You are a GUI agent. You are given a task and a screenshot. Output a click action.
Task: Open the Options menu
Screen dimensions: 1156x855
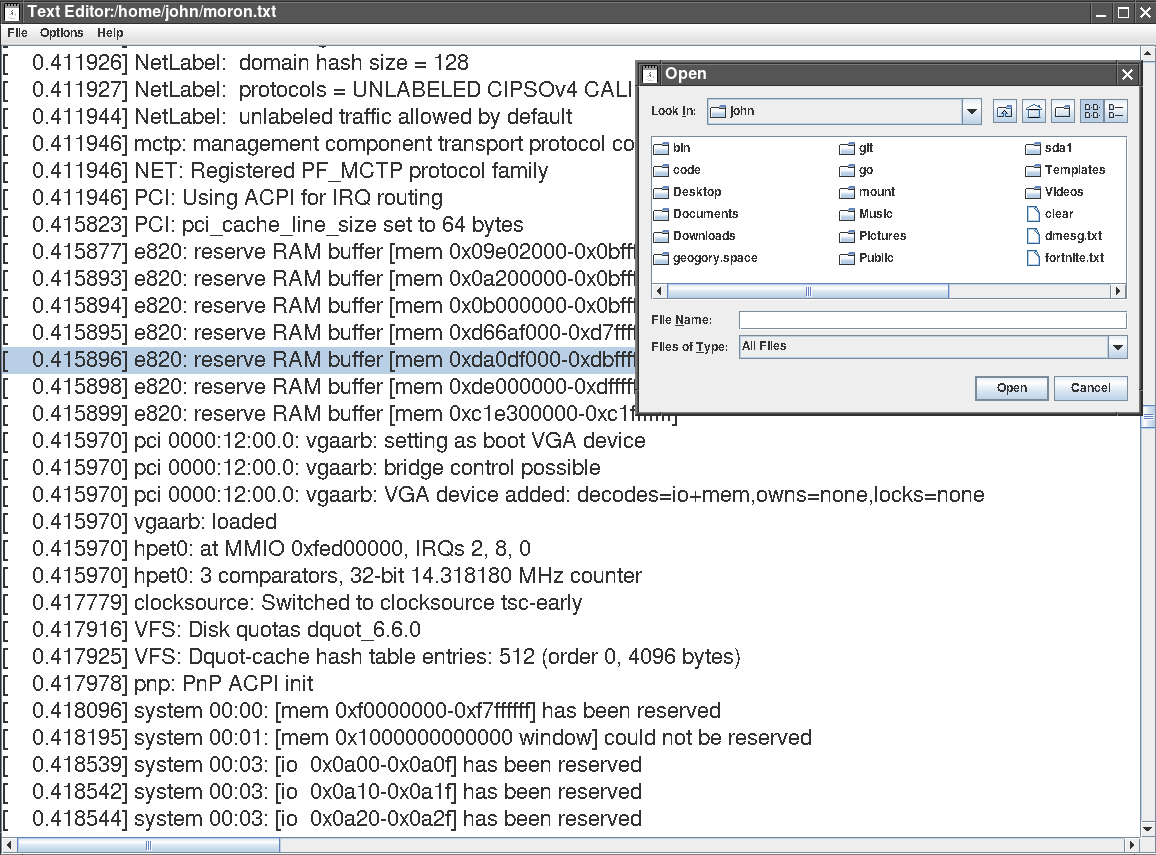(61, 33)
